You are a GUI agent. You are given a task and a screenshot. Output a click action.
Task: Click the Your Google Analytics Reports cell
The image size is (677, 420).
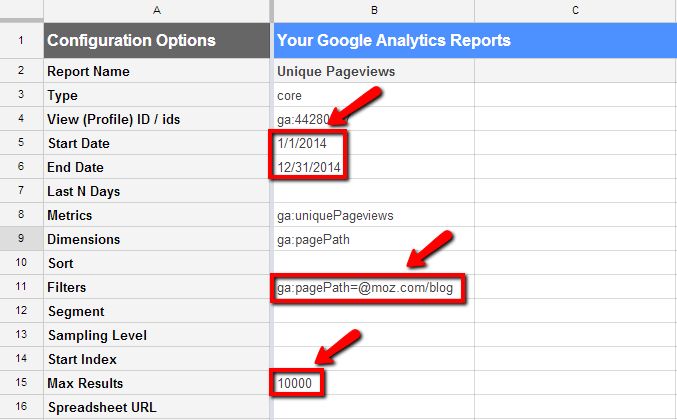tap(393, 41)
